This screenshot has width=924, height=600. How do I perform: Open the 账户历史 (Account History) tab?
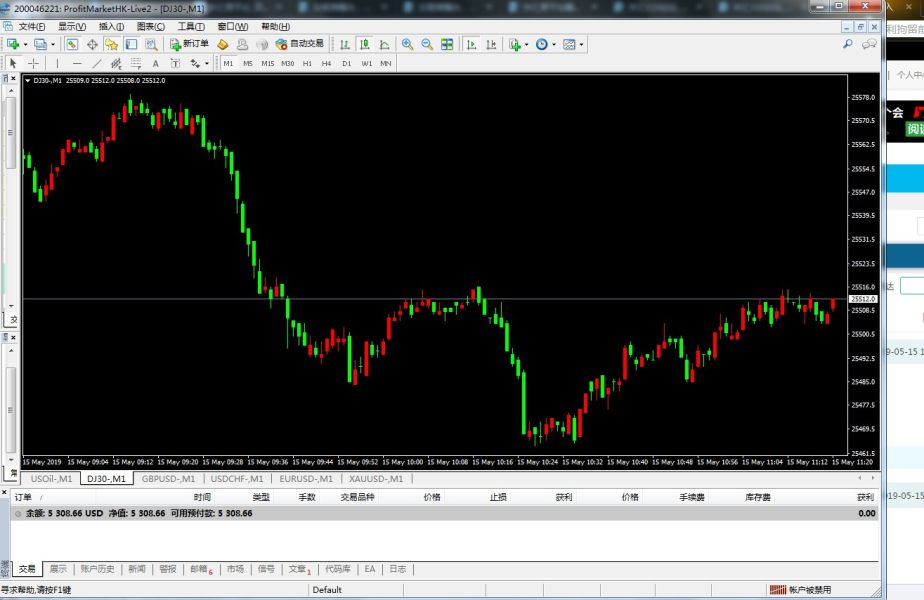97,569
